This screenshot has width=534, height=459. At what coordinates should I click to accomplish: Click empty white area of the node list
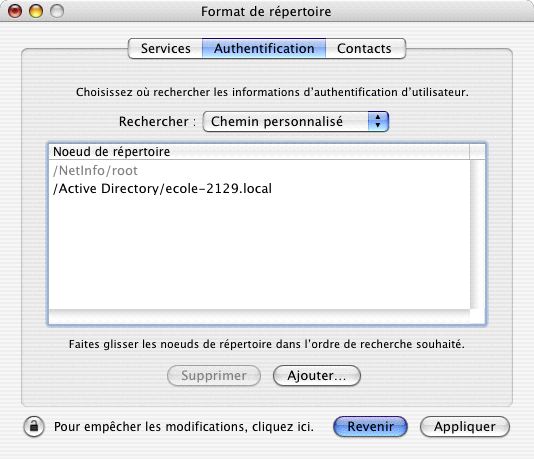click(x=260, y=255)
